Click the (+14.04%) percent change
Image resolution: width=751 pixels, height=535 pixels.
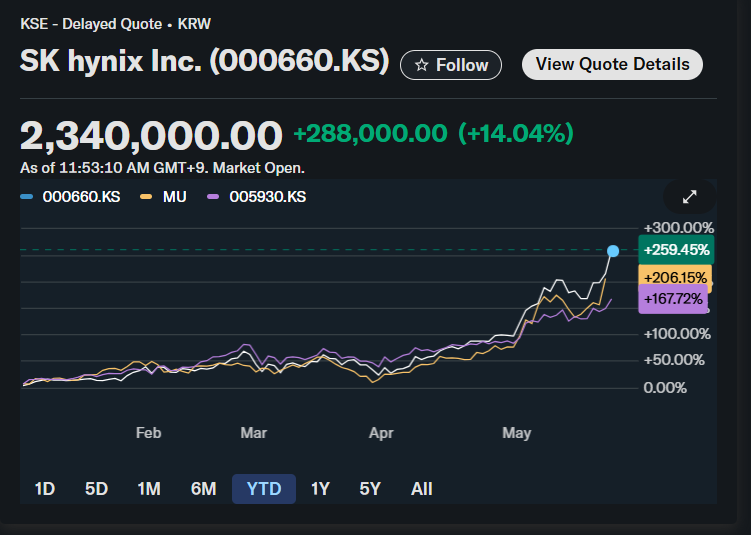click(516, 133)
